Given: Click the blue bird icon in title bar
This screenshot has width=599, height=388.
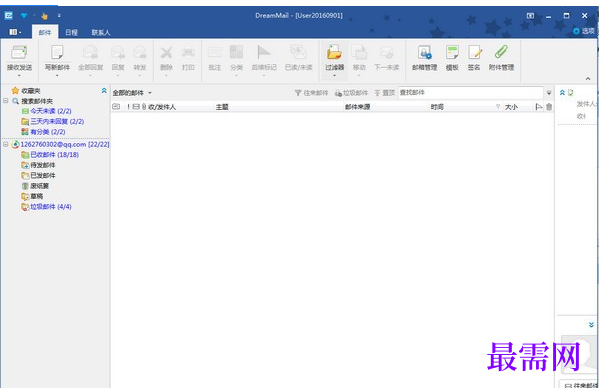Looking at the screenshot, I should click(x=24, y=15).
